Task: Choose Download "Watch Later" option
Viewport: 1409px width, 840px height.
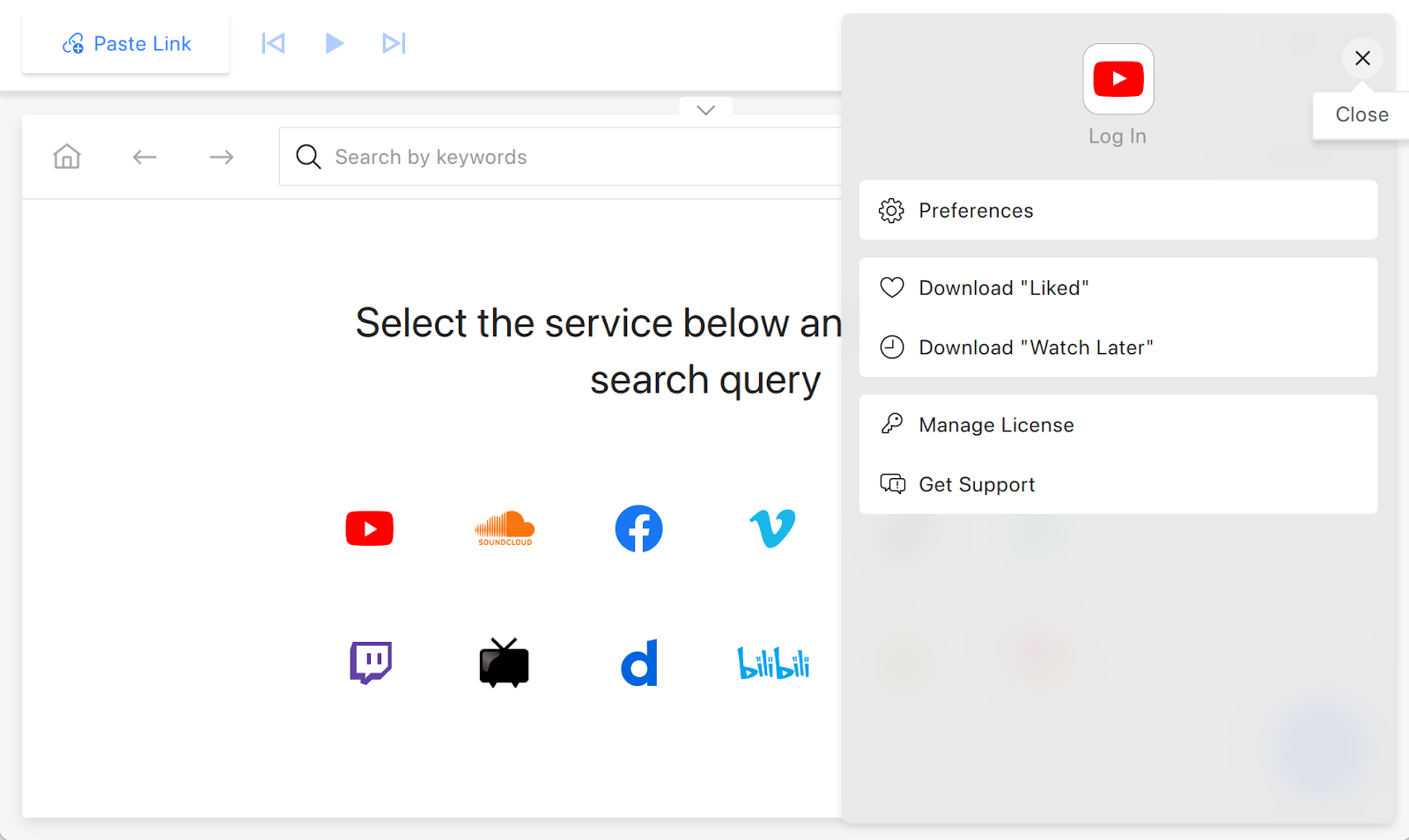Action: (x=1118, y=348)
